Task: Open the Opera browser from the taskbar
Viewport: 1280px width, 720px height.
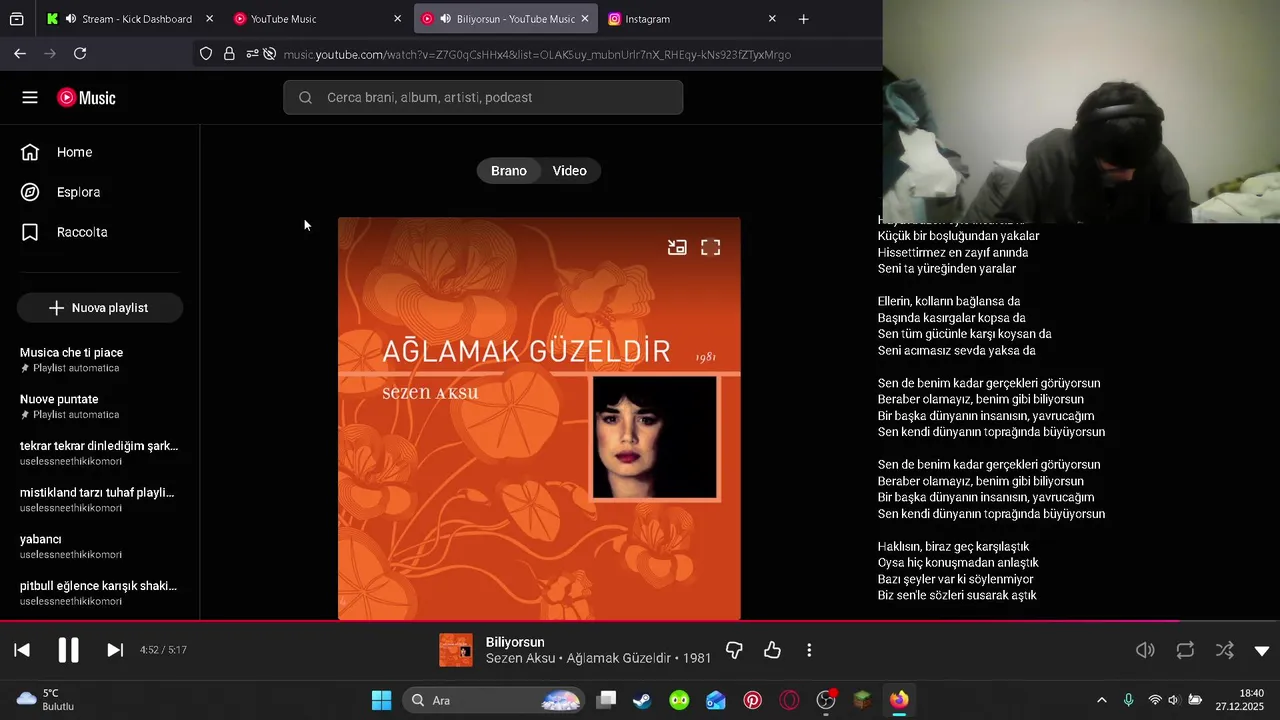Action: click(789, 700)
